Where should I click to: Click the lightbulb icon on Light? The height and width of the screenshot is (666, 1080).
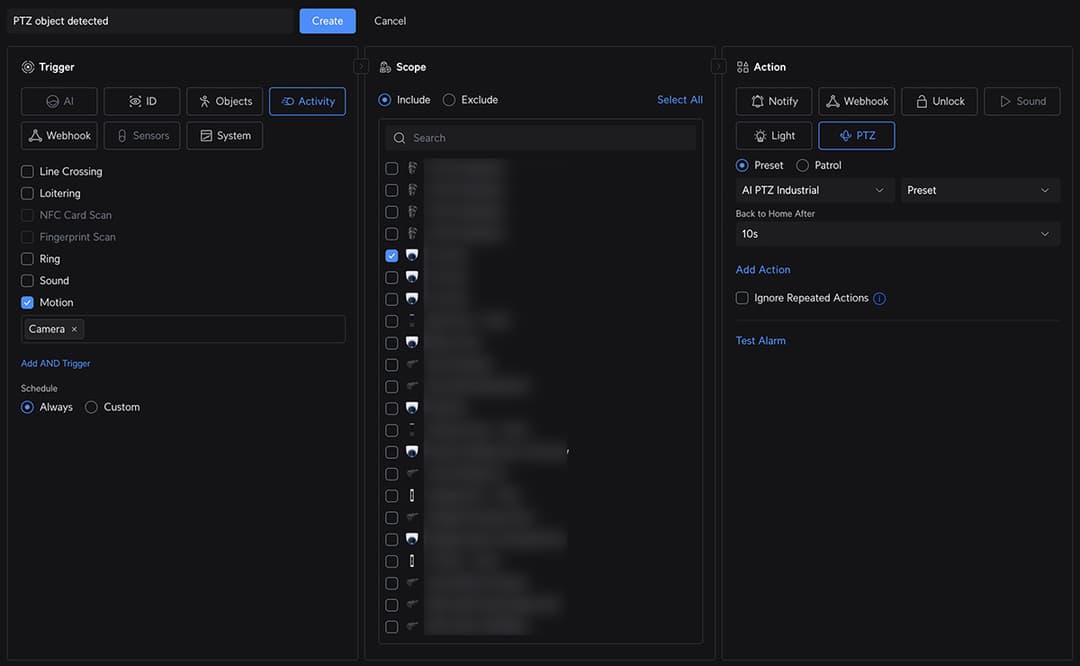coord(760,136)
